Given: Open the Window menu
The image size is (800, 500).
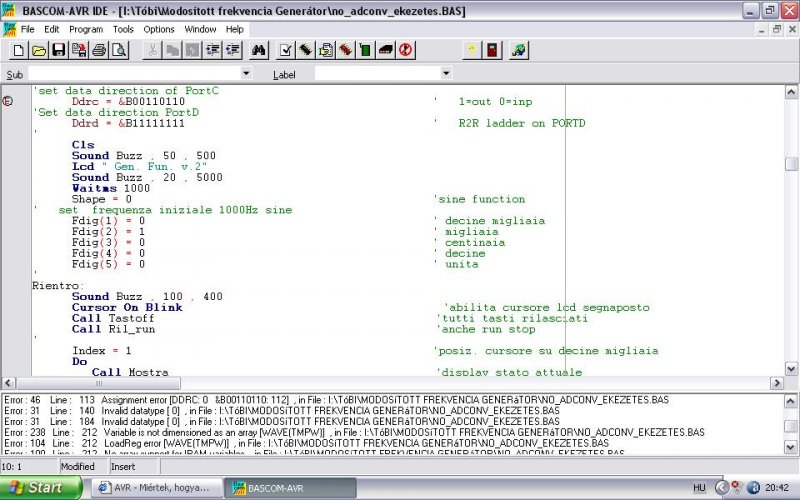Looking at the screenshot, I should pos(200,29).
